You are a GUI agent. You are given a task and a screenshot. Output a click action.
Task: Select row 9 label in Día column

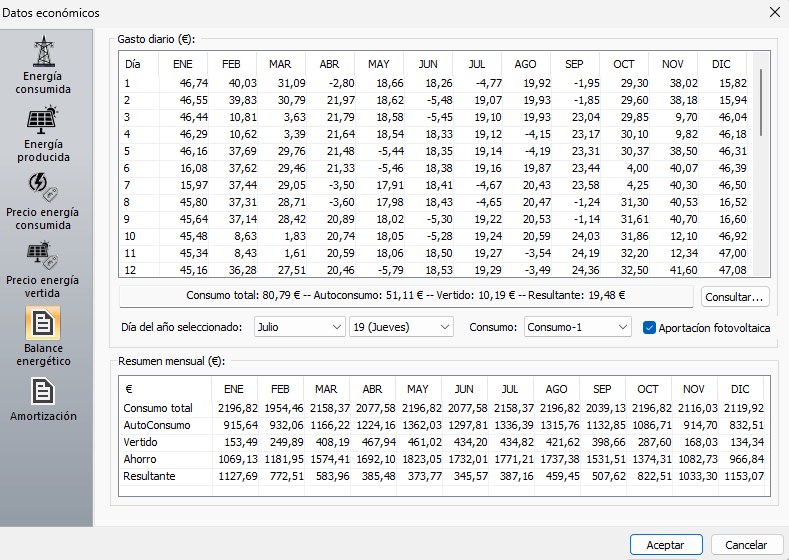coord(127,219)
